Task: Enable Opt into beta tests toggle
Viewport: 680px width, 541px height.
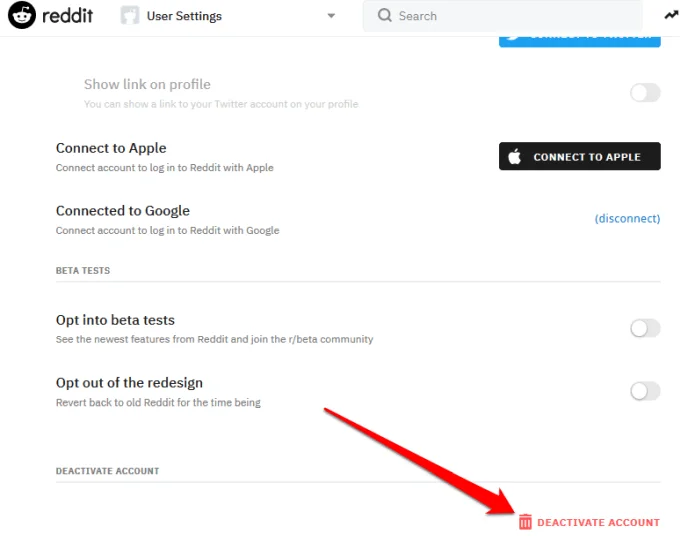Action: coord(645,328)
